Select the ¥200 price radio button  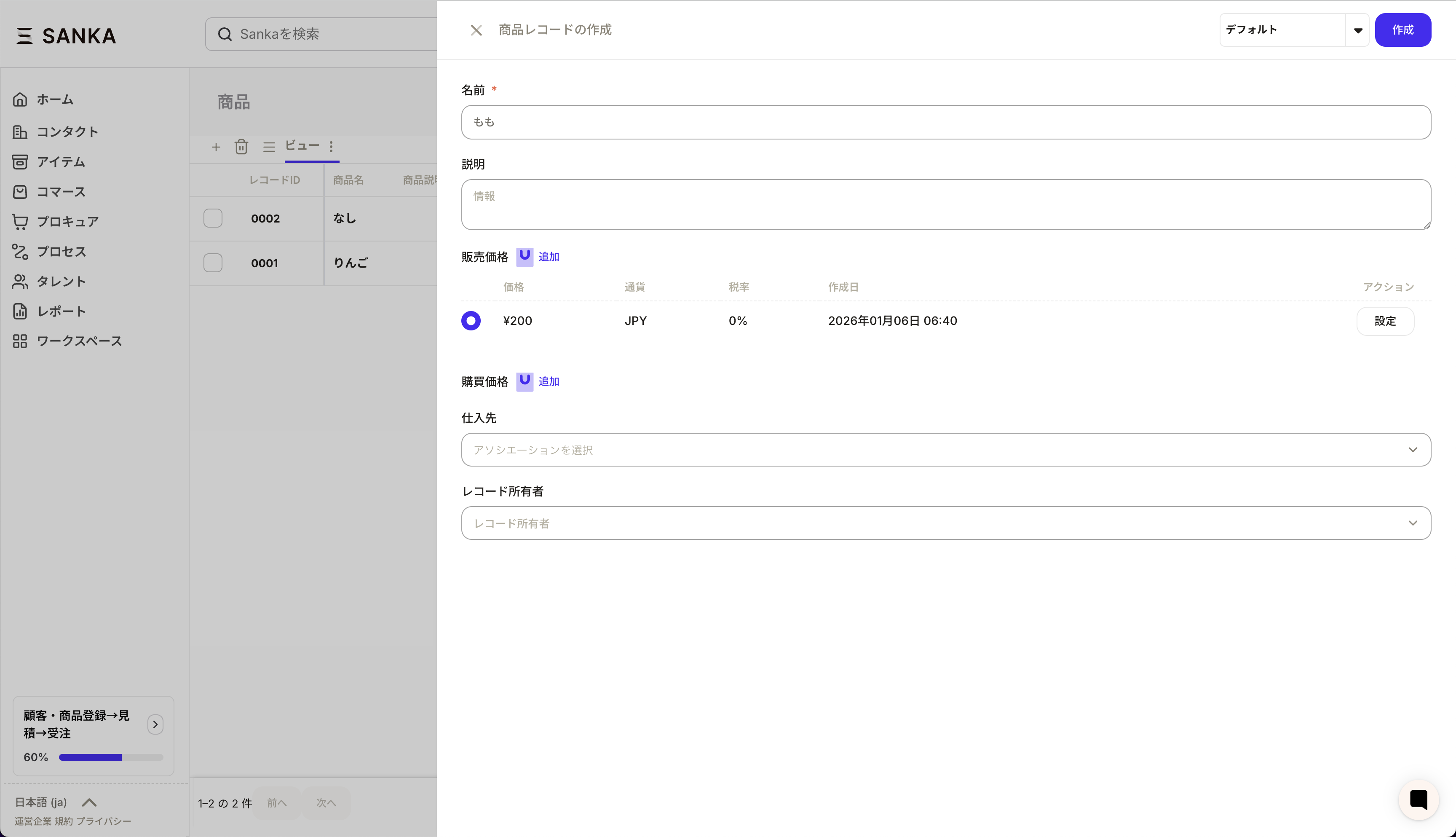click(x=471, y=321)
